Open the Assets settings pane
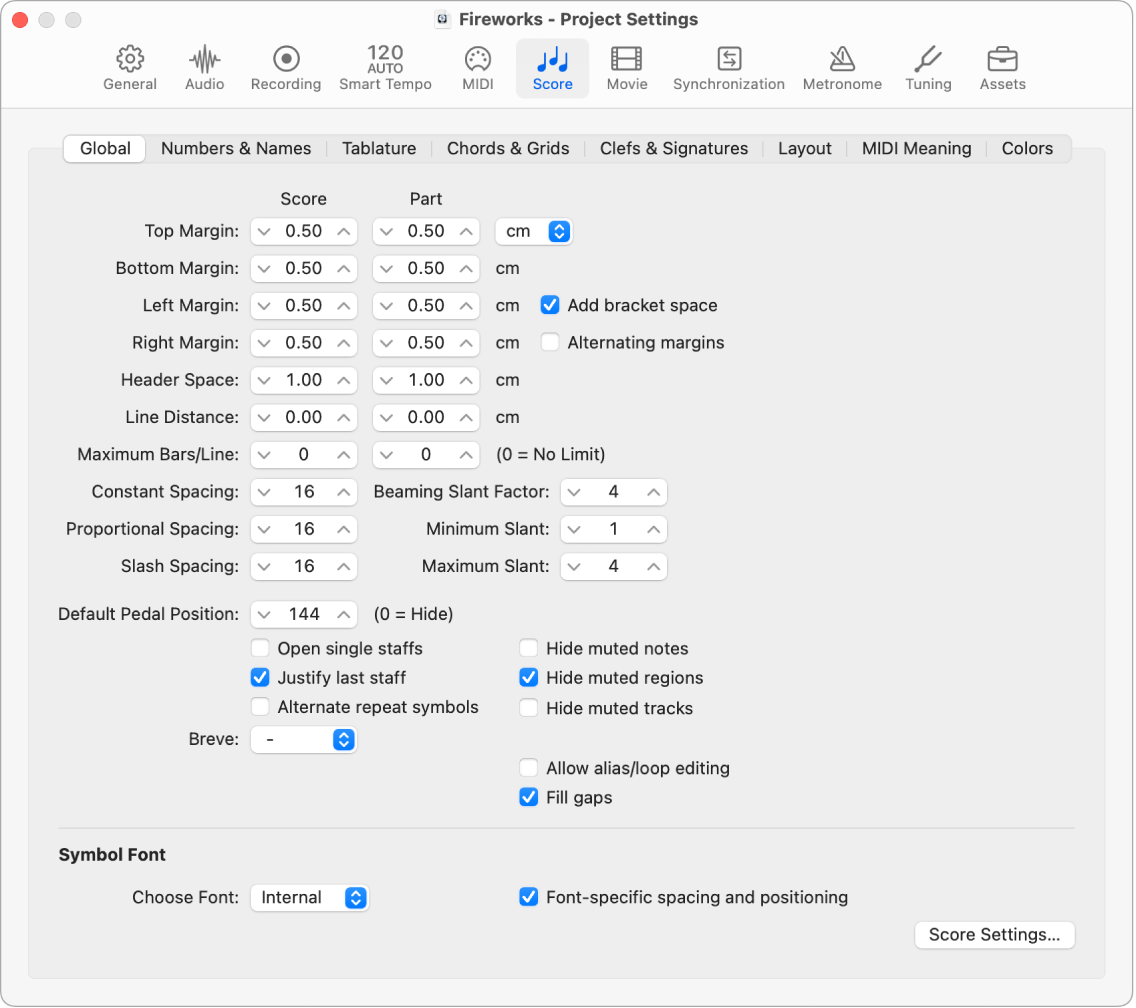Screen dimensions: 1136x1008 tap(1002, 65)
